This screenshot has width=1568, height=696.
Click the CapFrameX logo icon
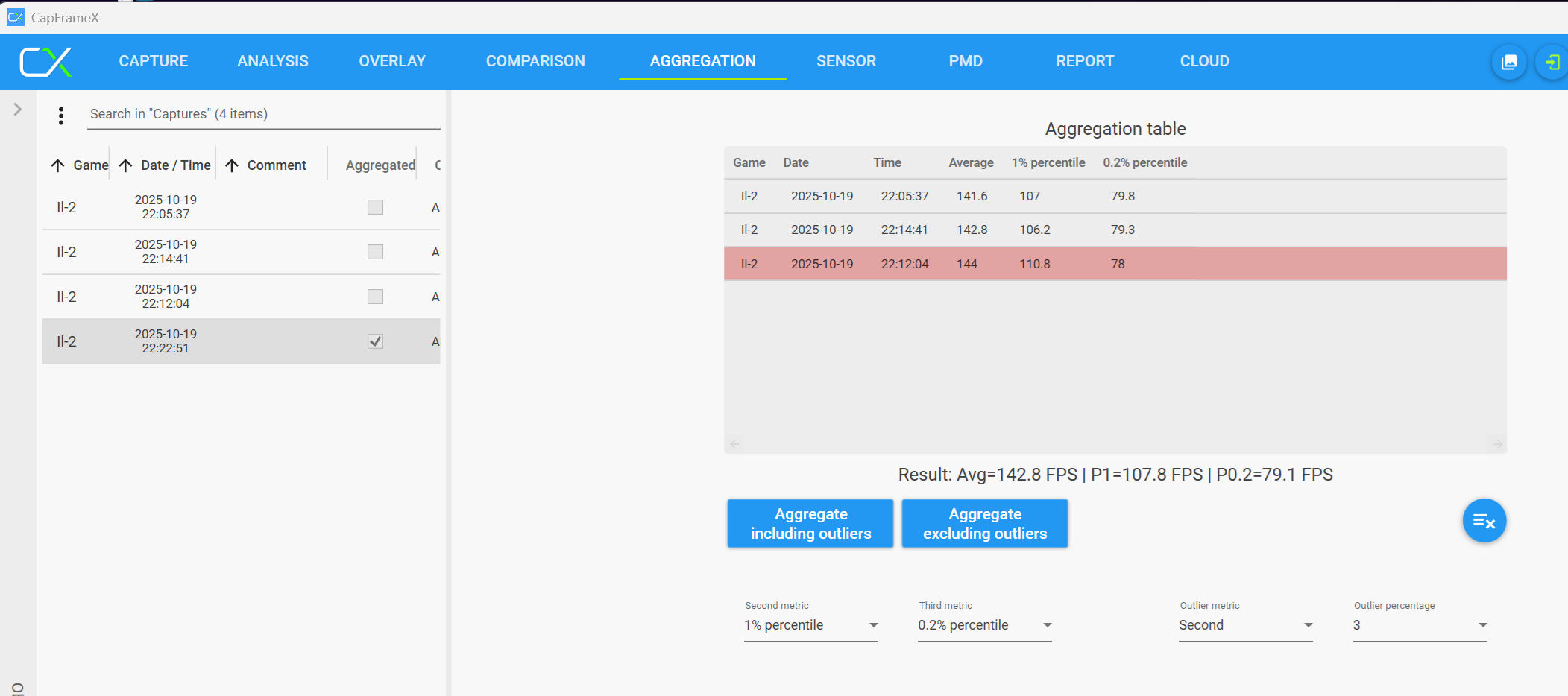pos(45,62)
